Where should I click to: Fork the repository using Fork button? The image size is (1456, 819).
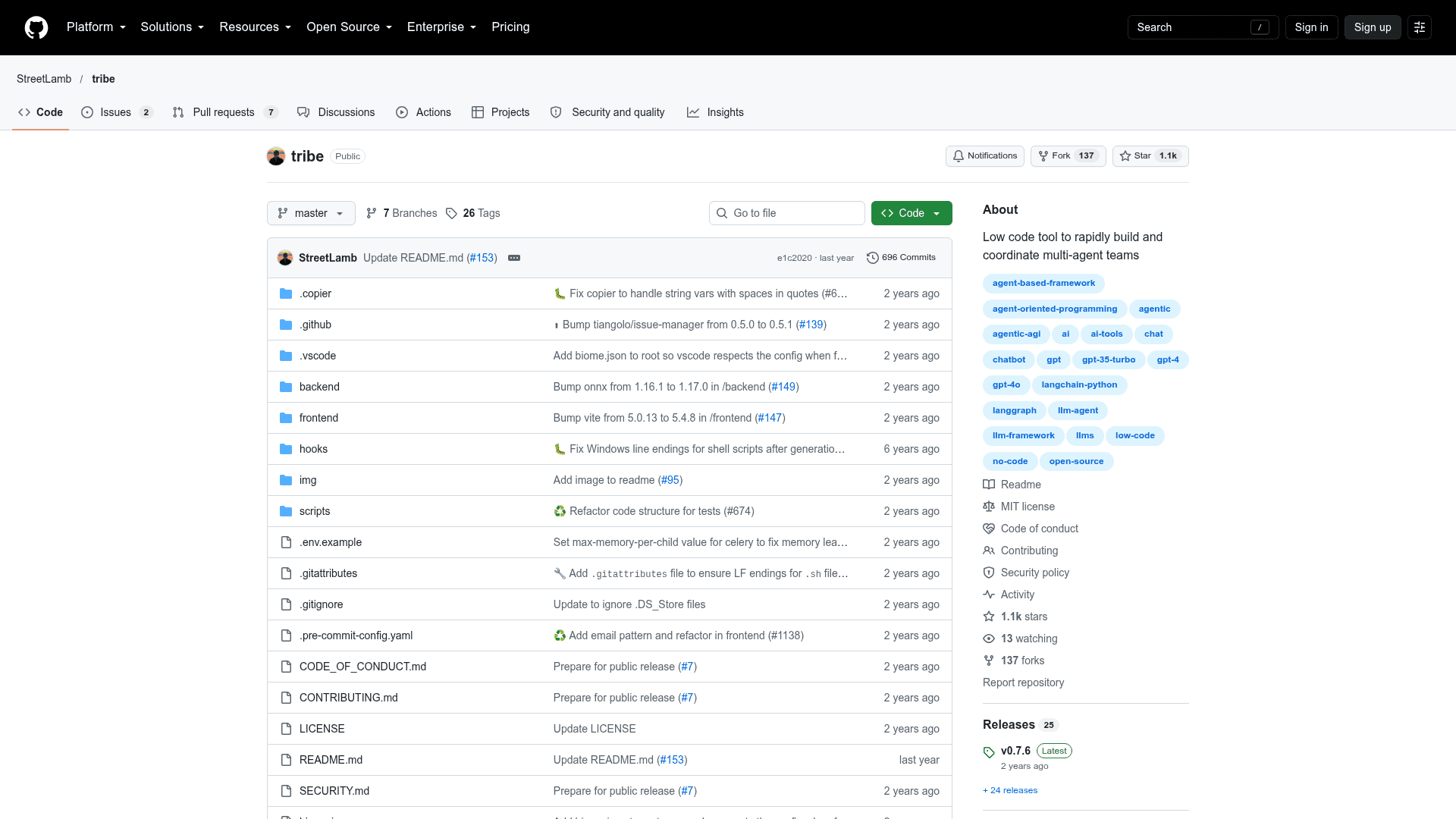click(x=1068, y=156)
